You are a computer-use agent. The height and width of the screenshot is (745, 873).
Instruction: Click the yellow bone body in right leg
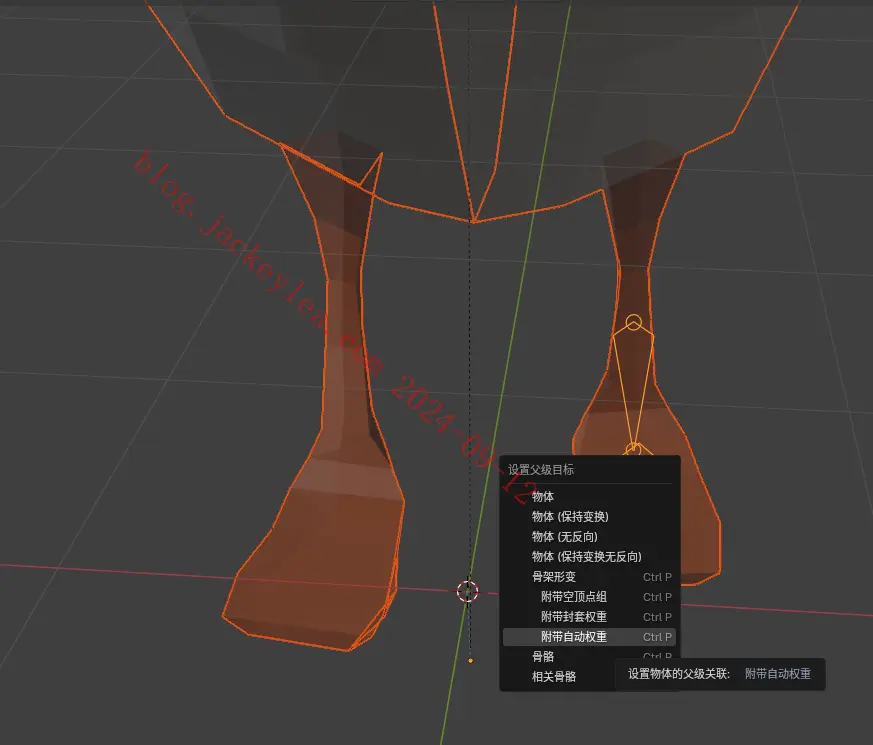point(633,384)
